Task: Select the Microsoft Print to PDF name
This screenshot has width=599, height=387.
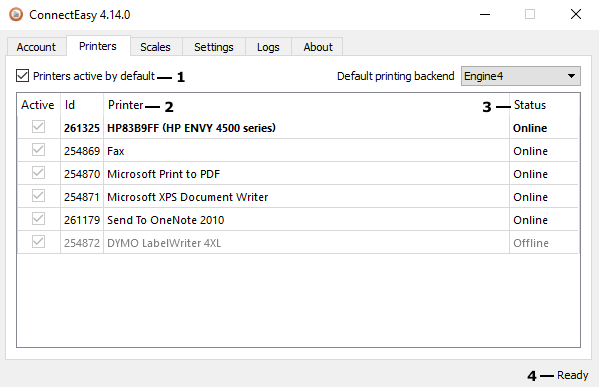Action: 164,174
